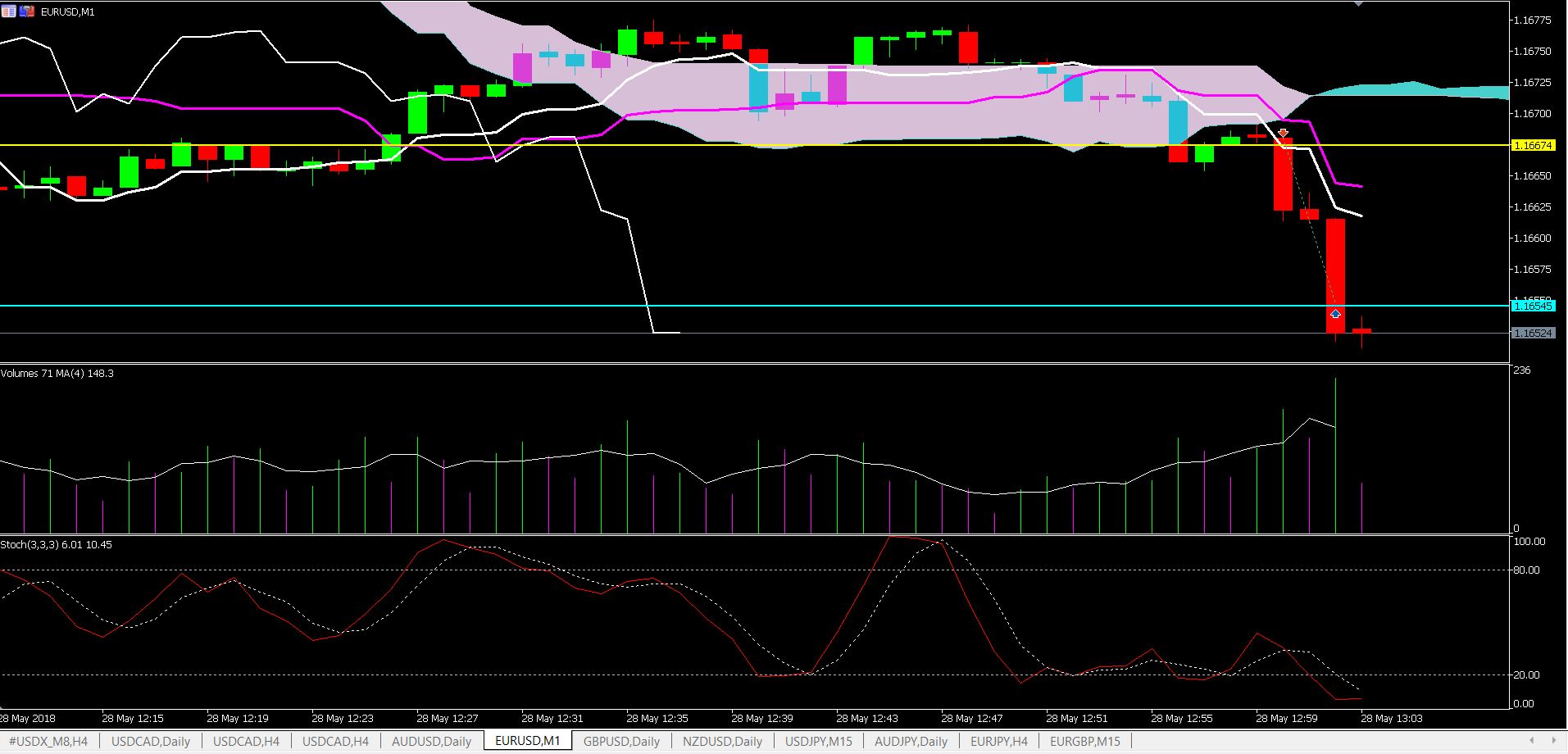Click the 28 May 12:47 time label

tap(972, 719)
